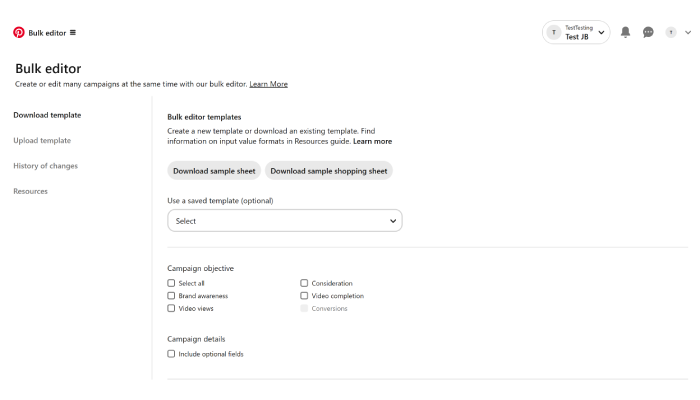Image resolution: width=700 pixels, height=400 pixels.
Task: Click the Download sample sheet button
Action: pos(214,171)
